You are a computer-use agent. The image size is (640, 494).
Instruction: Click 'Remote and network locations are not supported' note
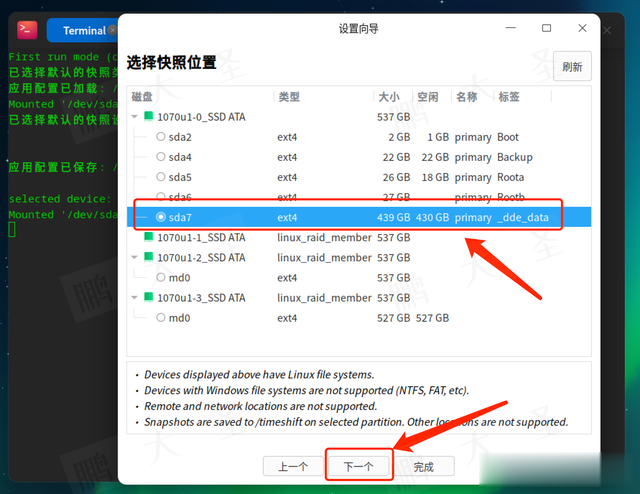[260, 406]
